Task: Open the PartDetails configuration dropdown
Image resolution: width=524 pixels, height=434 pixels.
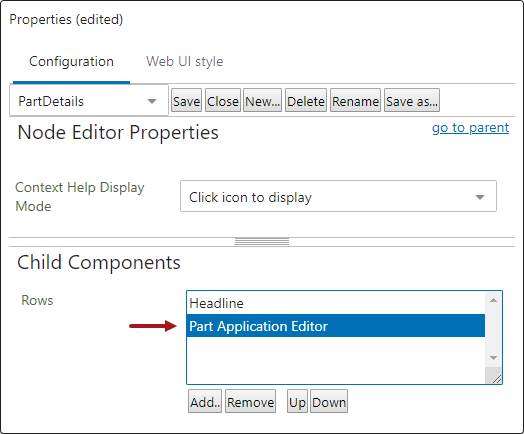Action: click(89, 101)
